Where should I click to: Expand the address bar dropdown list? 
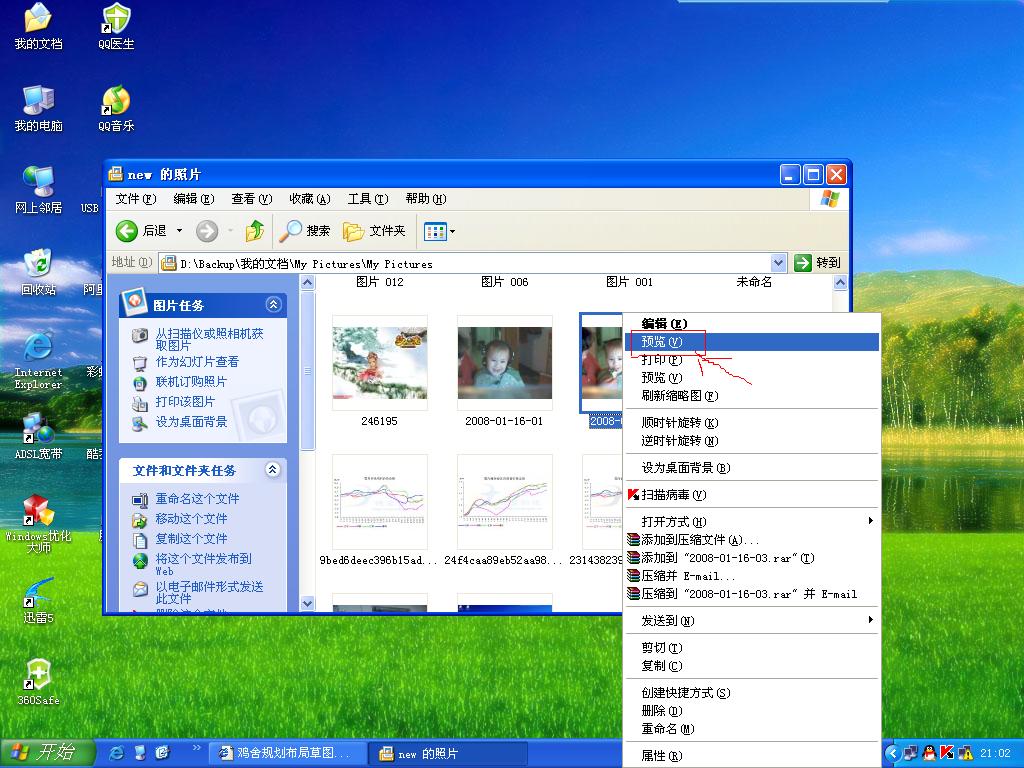[x=778, y=263]
